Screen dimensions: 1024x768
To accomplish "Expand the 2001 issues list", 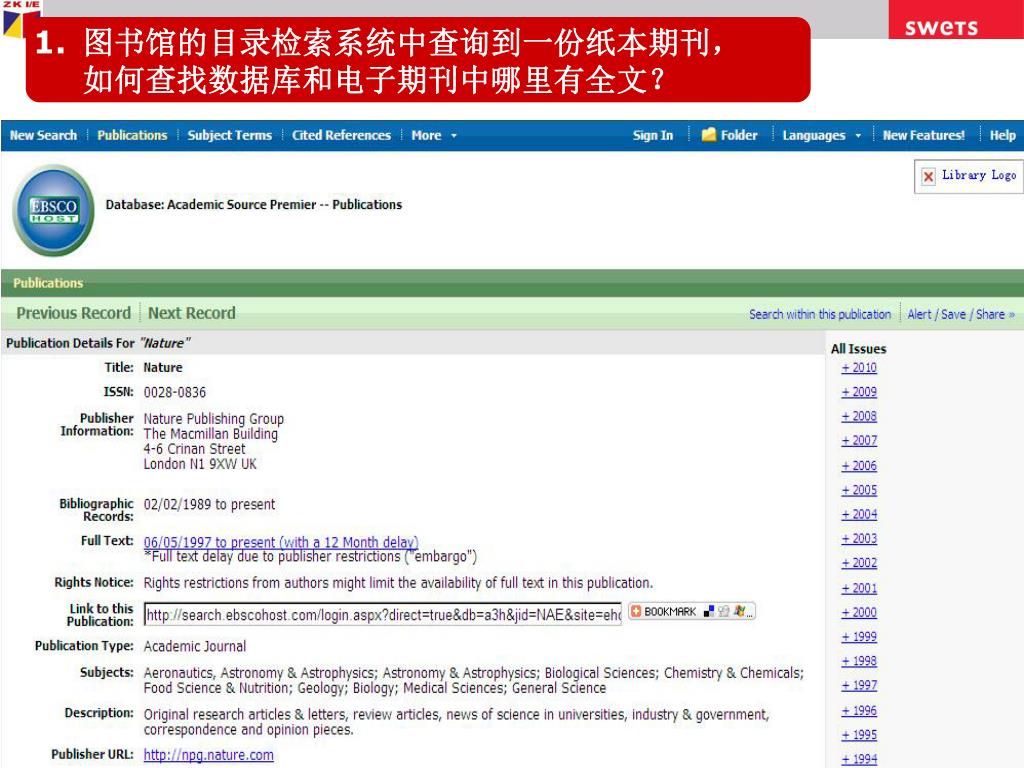I will pyautogui.click(x=859, y=588).
